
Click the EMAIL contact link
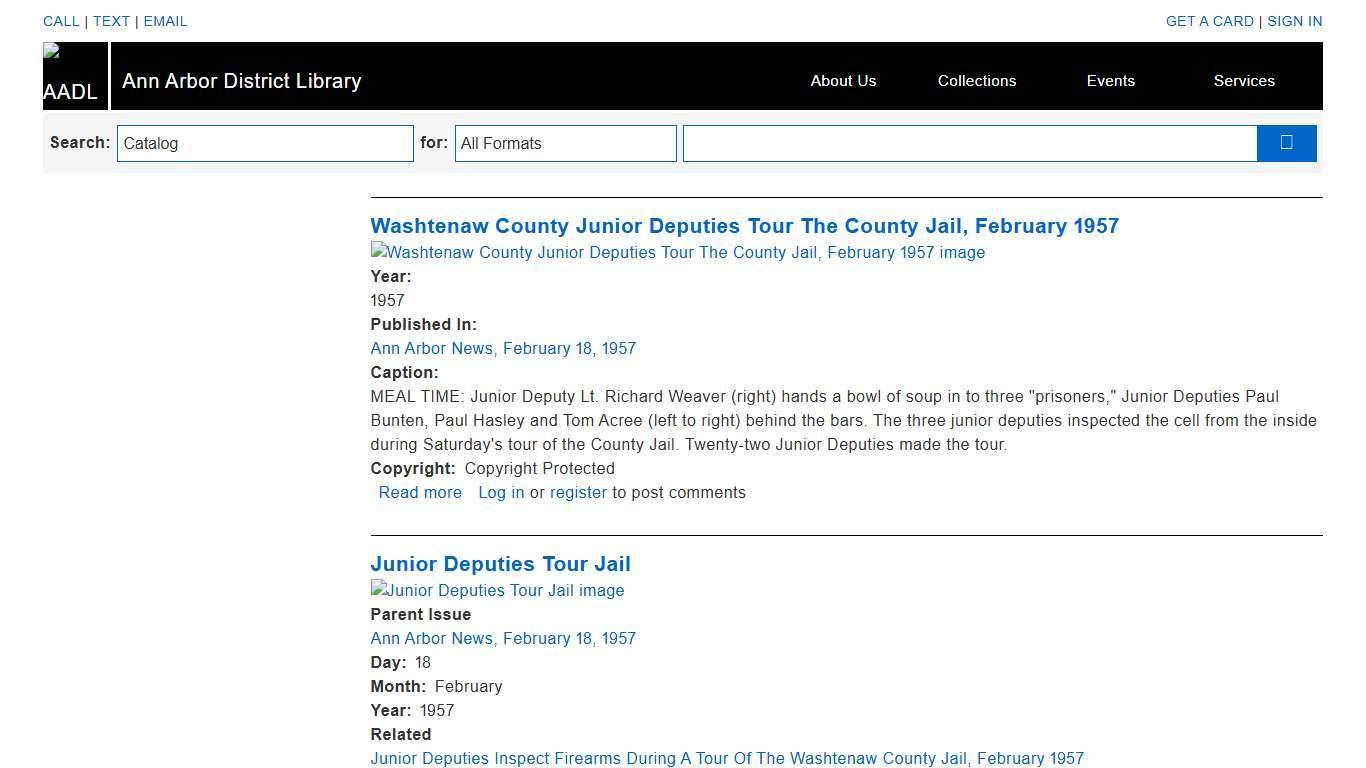click(x=165, y=21)
